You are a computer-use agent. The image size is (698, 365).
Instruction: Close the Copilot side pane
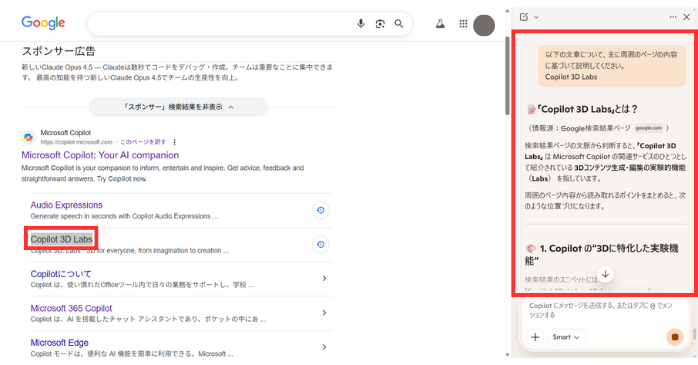coord(686,17)
